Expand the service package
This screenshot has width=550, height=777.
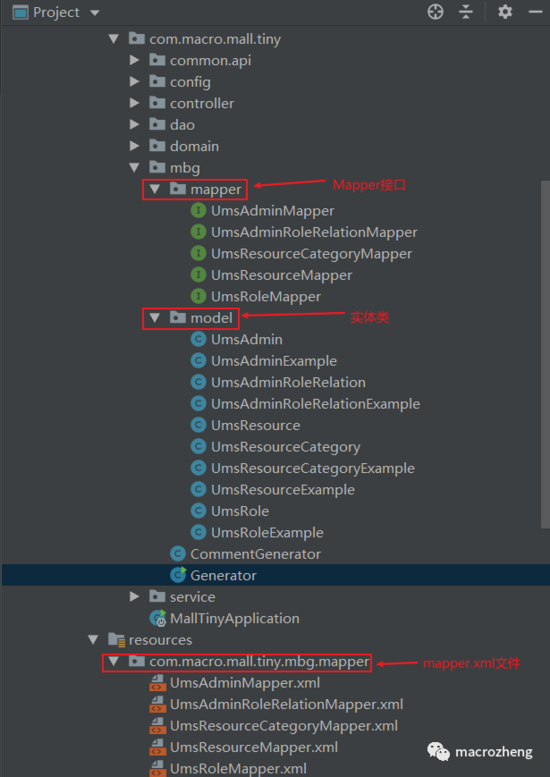(134, 597)
